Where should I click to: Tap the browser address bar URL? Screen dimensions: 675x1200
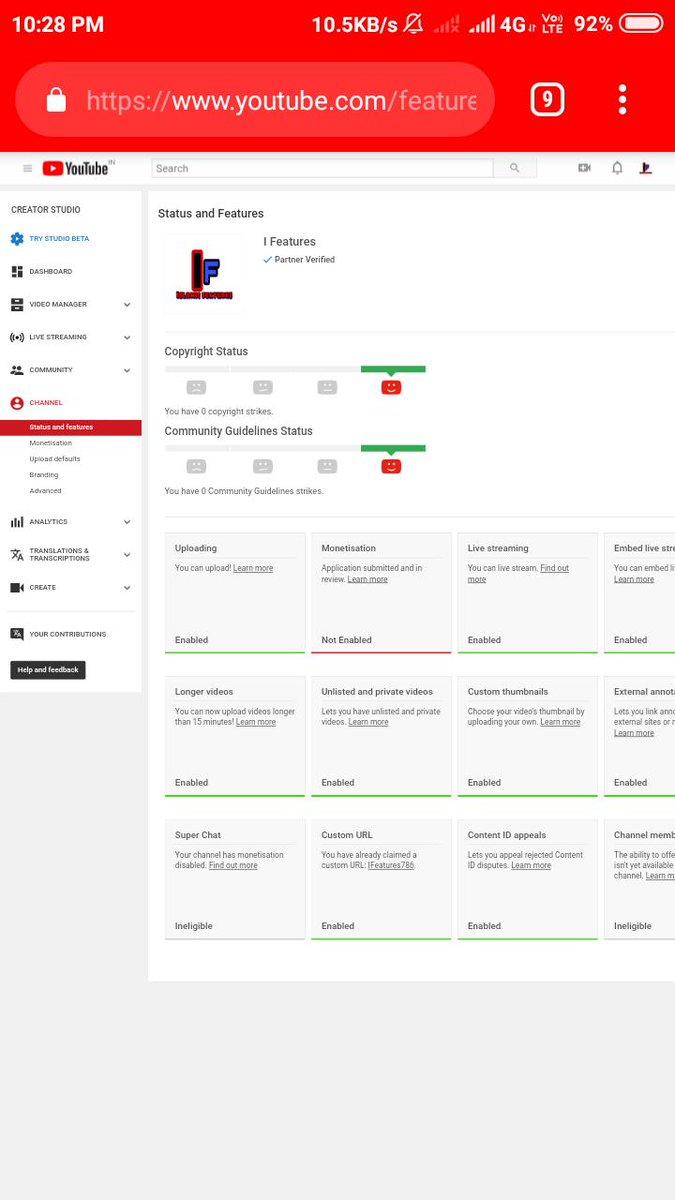281,100
